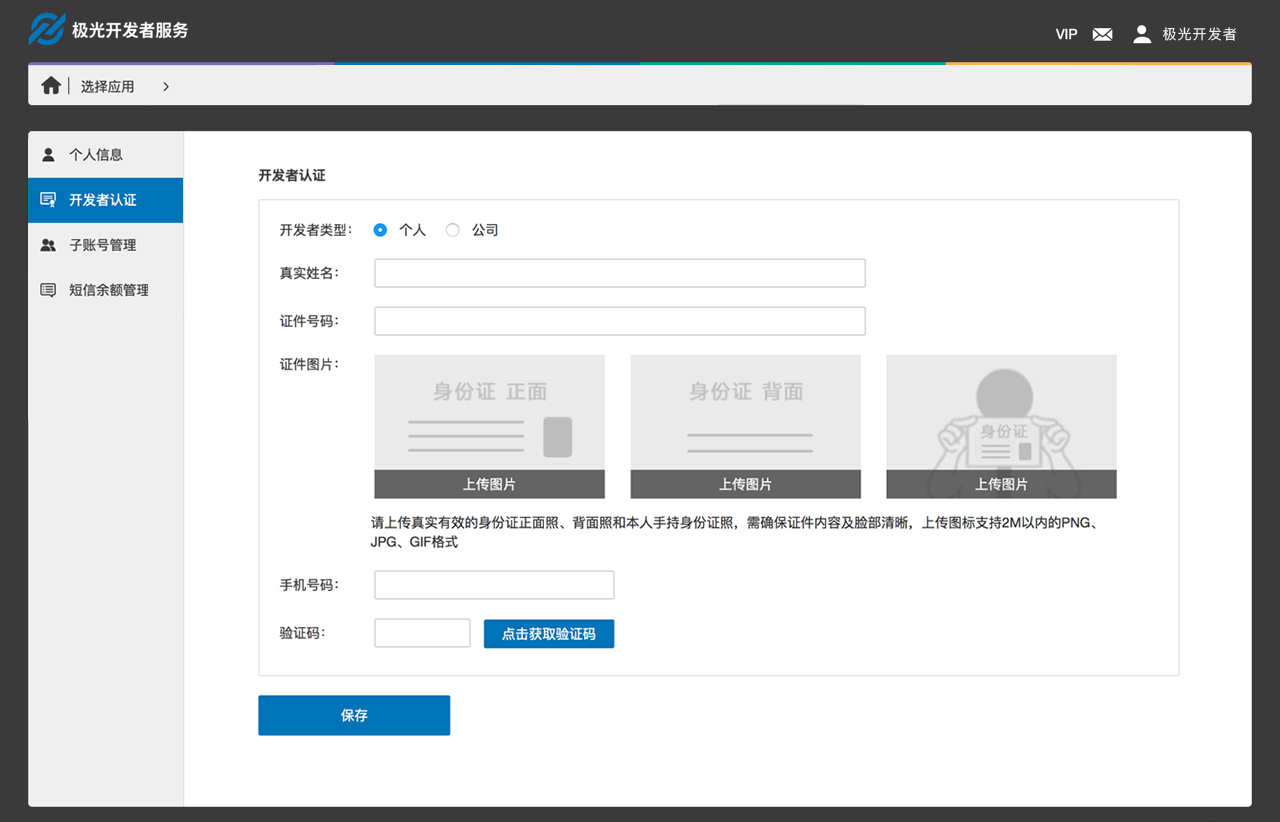Viewport: 1280px width, 822px height.
Task: Open the 选择应用 application selector
Action: [x=108, y=87]
